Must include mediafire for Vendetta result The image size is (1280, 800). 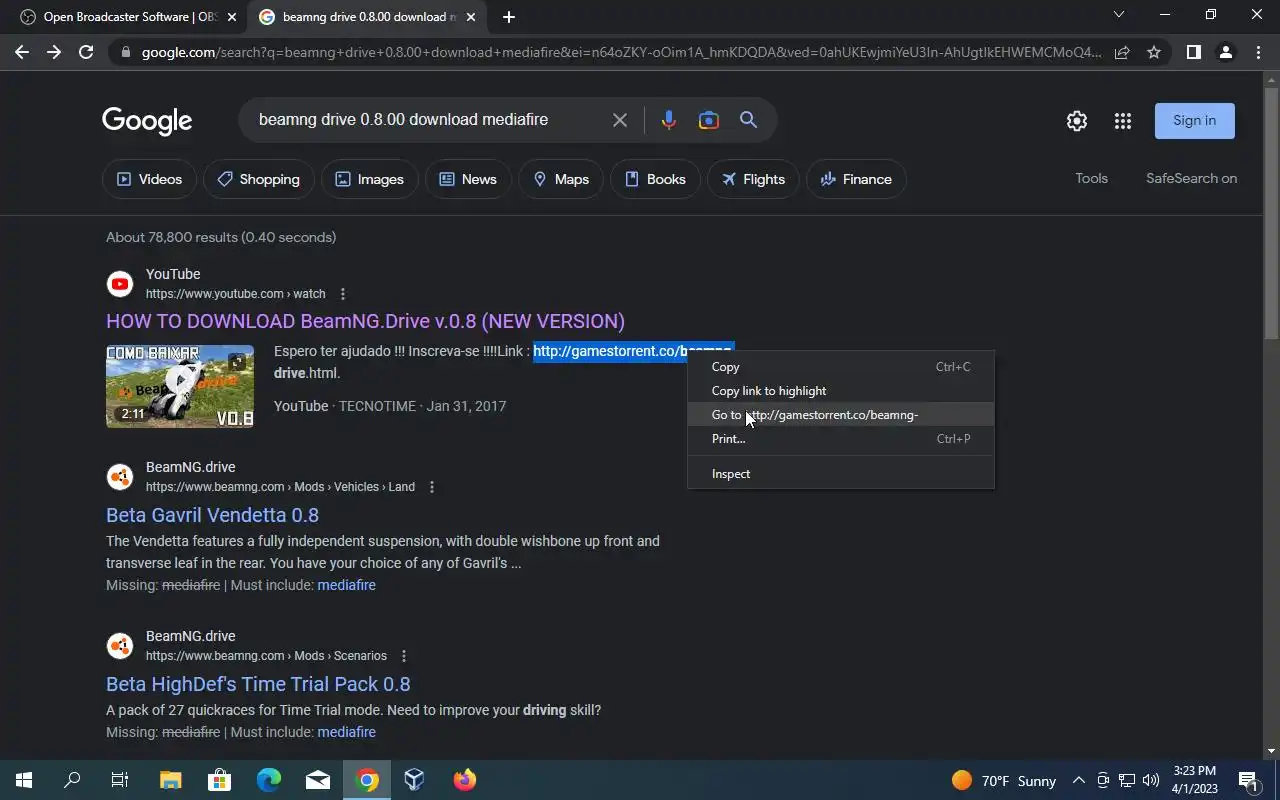346,585
